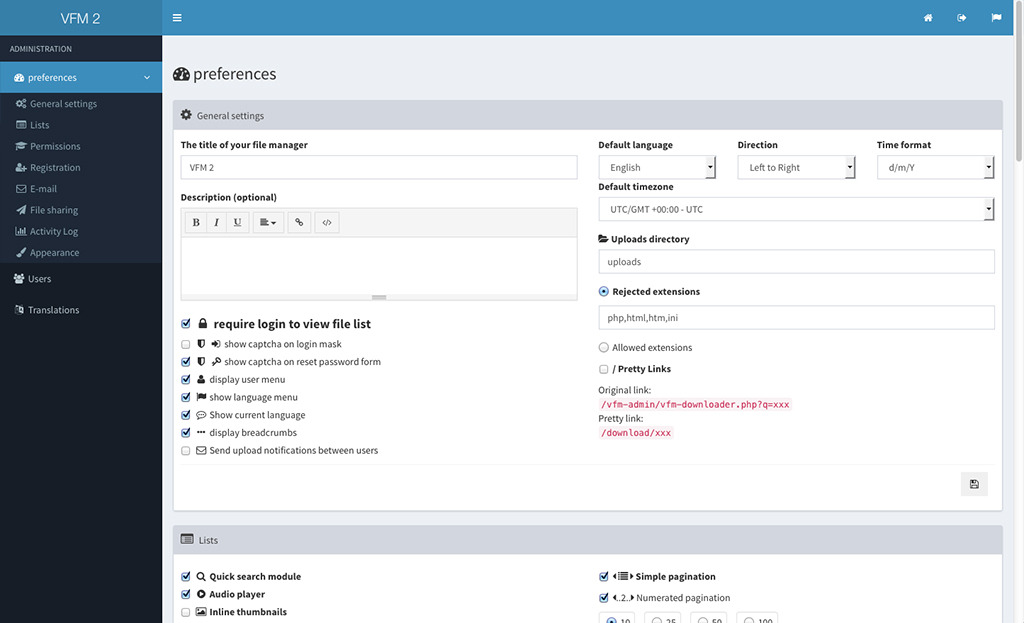Click the italic formatting button
The image size is (1024, 623).
(216, 223)
